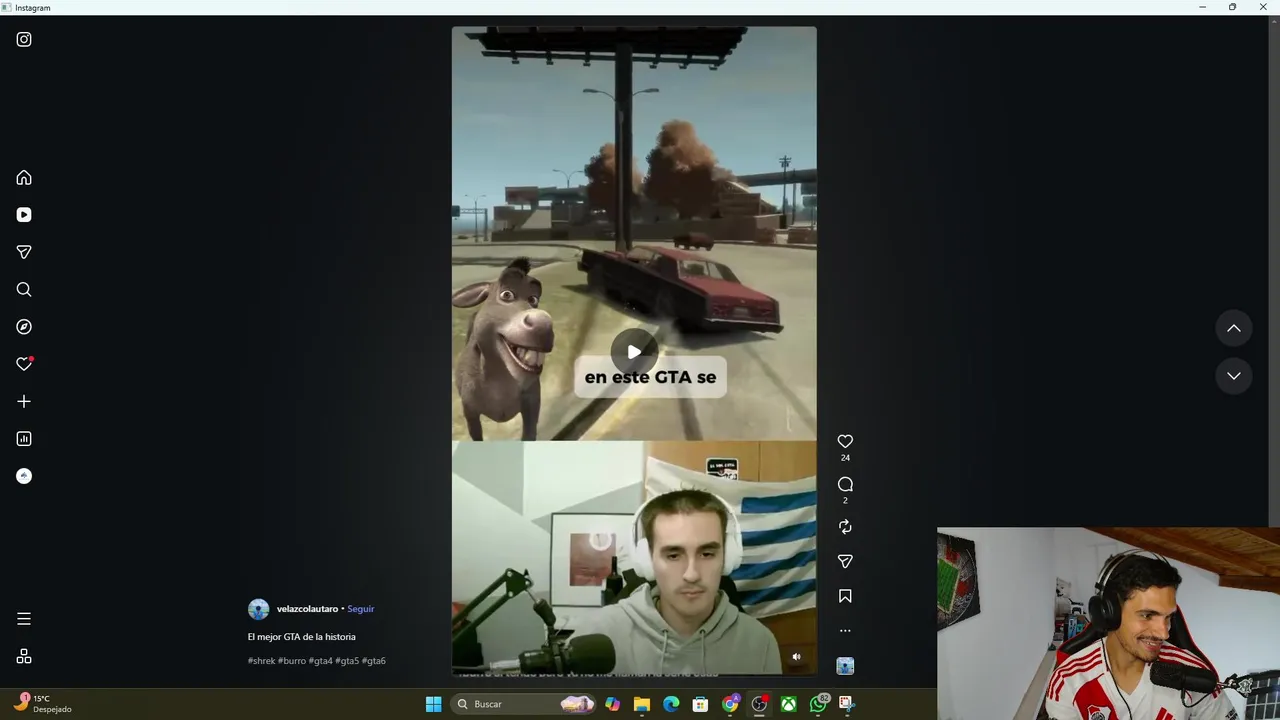Open File Explorer from the taskbar
Screen dimensions: 1280x720
pyautogui.click(x=642, y=704)
